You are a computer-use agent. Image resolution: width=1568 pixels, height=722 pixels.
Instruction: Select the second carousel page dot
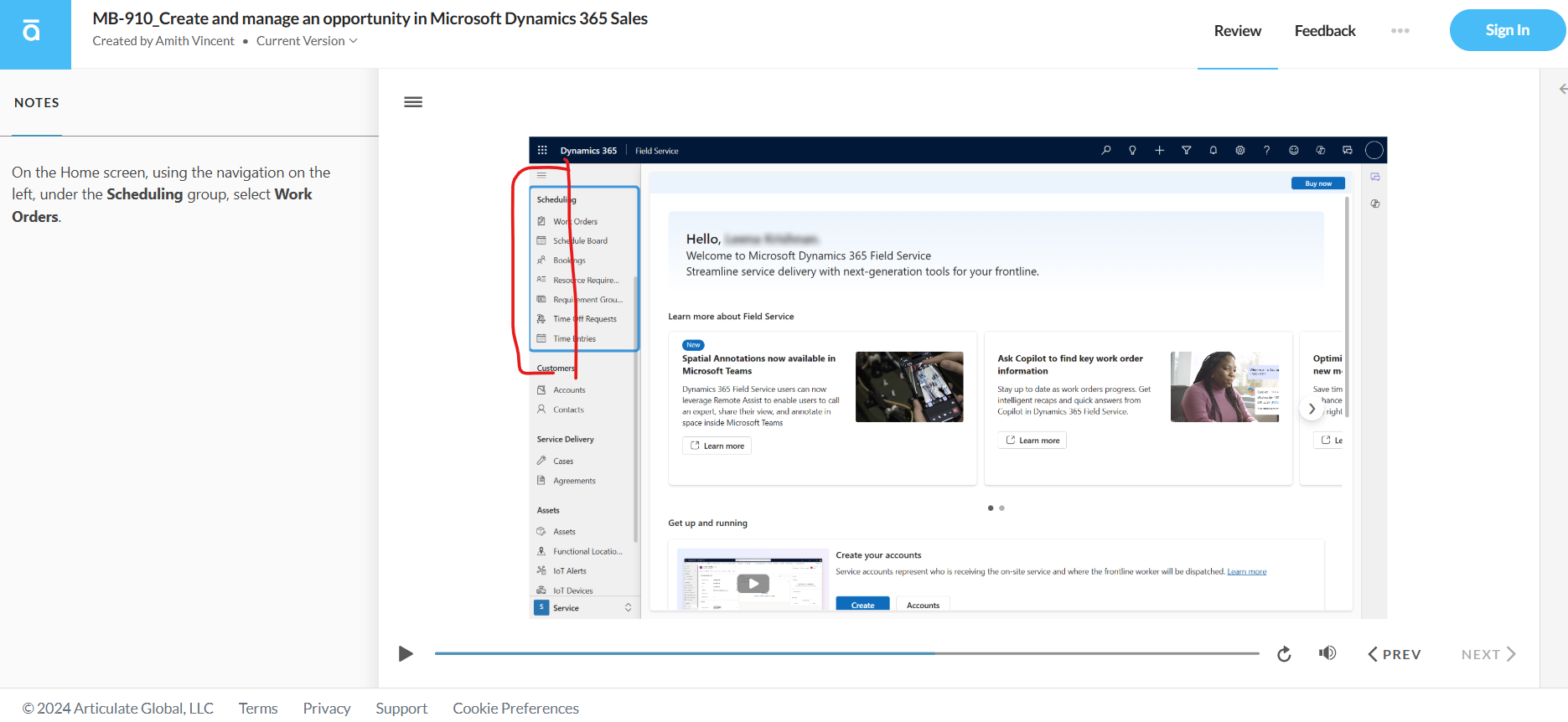(1002, 508)
